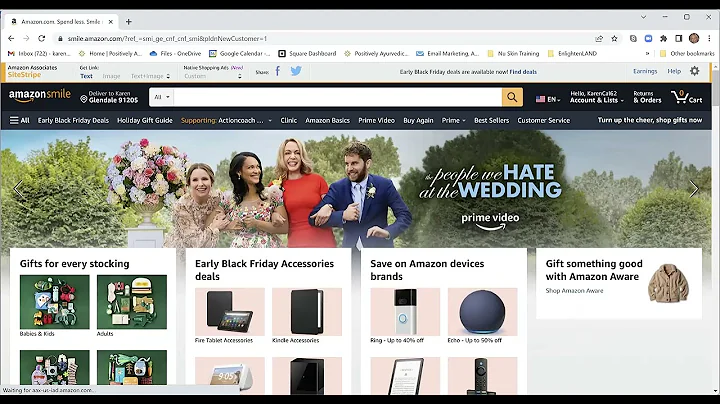The width and height of the screenshot is (720, 404).
Task: Bookmark this page with star icon
Action: pos(614,39)
